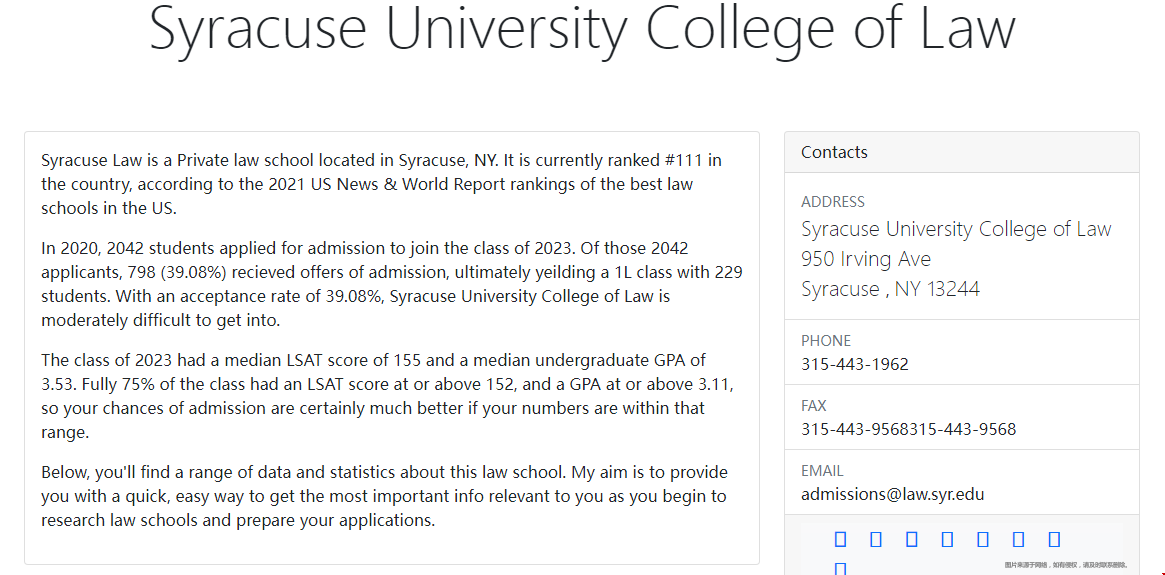Click the Syracuse University College of Law page title
The width and height of the screenshot is (1165, 575).
click(x=582, y=28)
